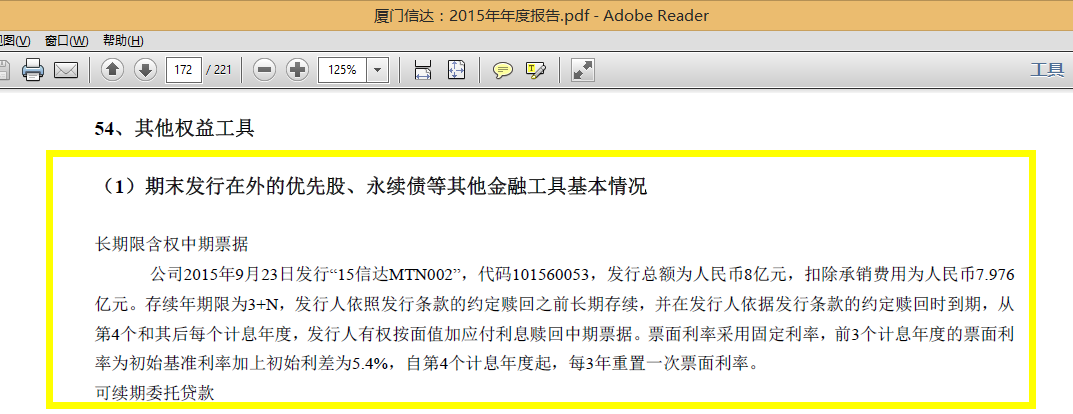Click the 长期限含权中期票据 text line
The image size is (1073, 414).
(171, 244)
